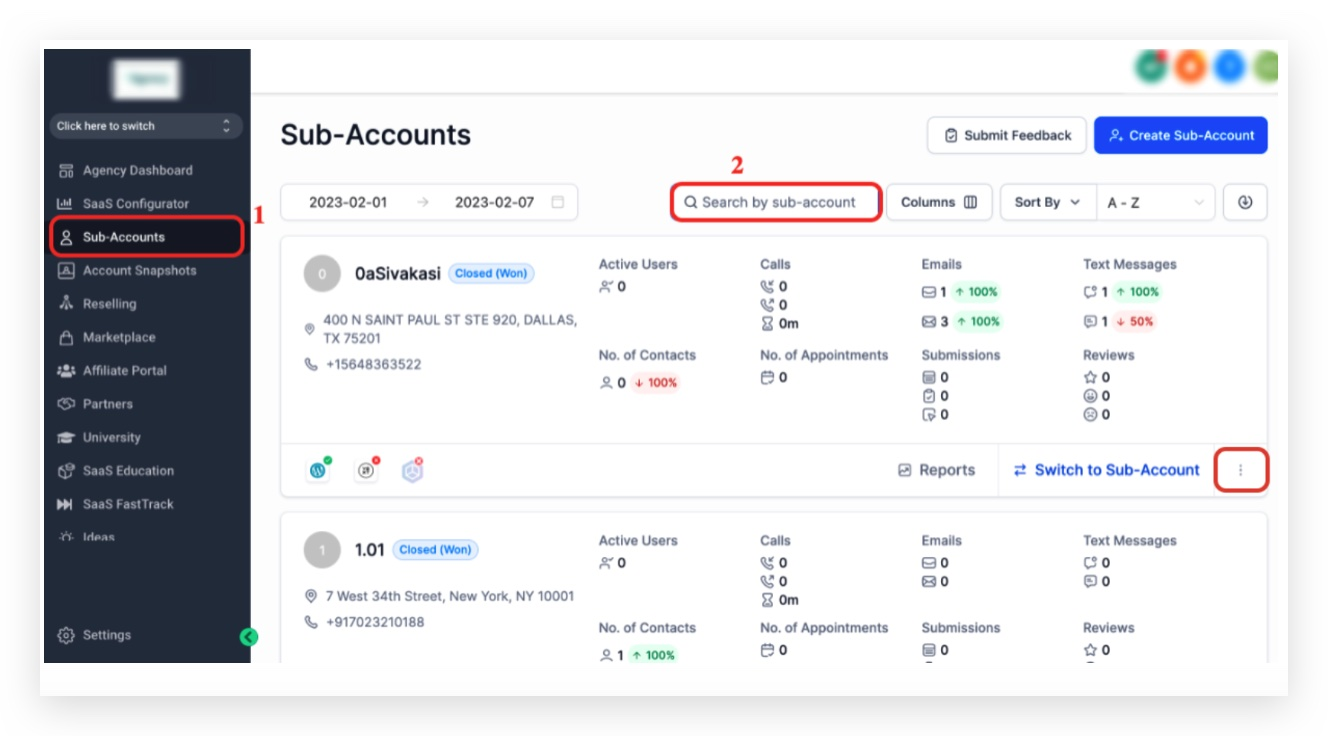Image resolution: width=1328 pixels, height=736 pixels.
Task: Click the 1.01 avatar circle
Action: (x=322, y=550)
